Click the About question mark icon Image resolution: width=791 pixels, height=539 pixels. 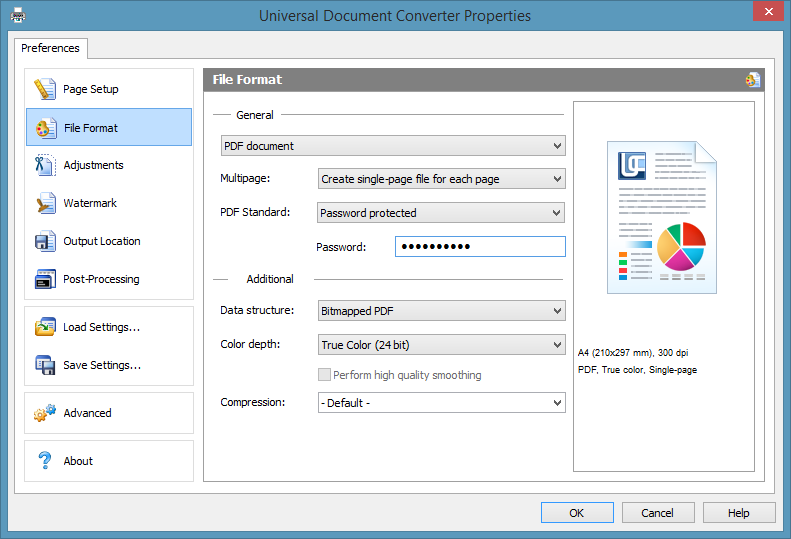click(x=45, y=460)
